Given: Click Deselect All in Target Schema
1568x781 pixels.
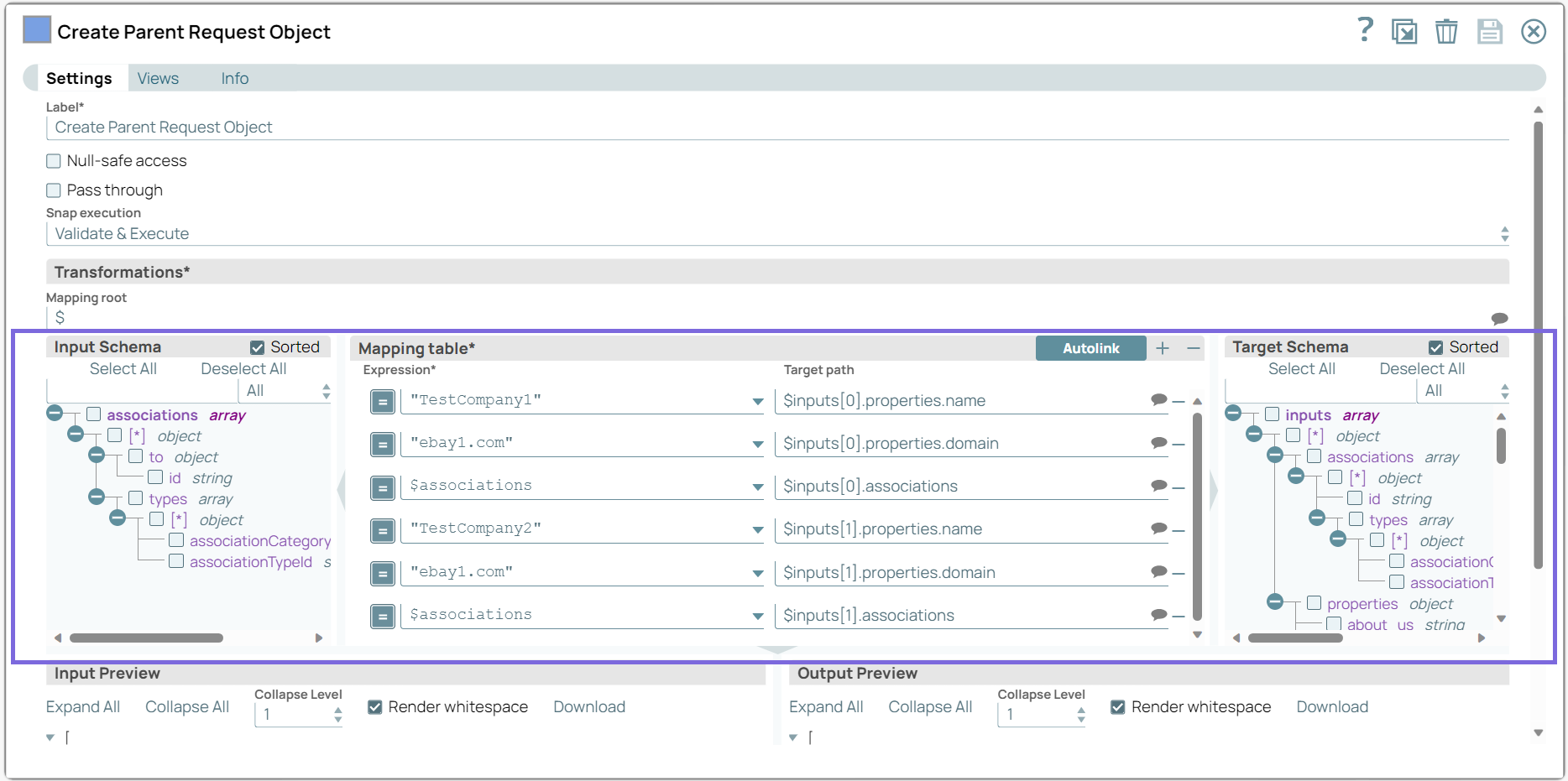Looking at the screenshot, I should pyautogui.click(x=1422, y=369).
